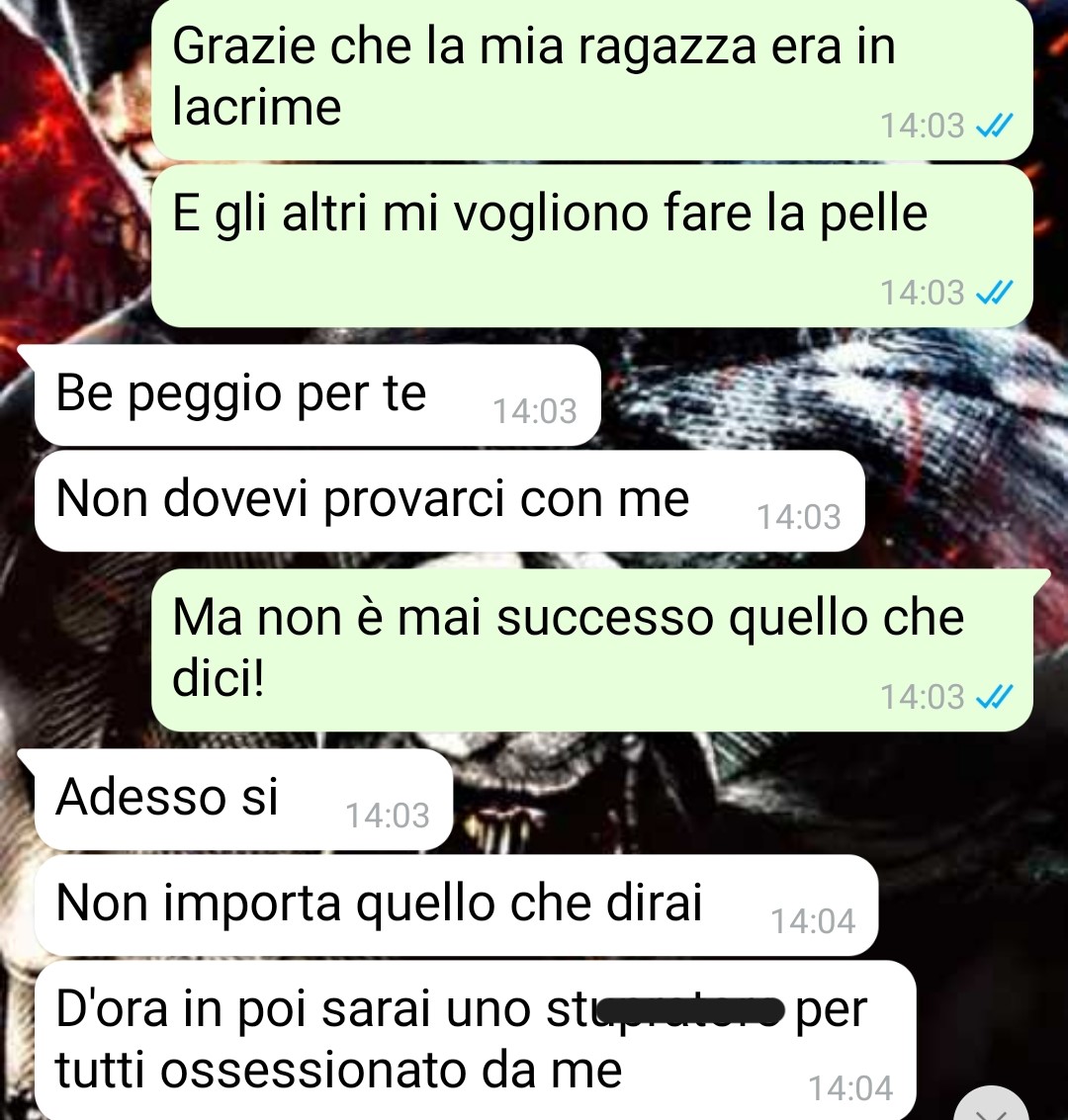This screenshot has width=1068, height=1120.
Task: Select the "Grazie che la mia ragazza era in lacrime" bubble
Action: coord(592,79)
